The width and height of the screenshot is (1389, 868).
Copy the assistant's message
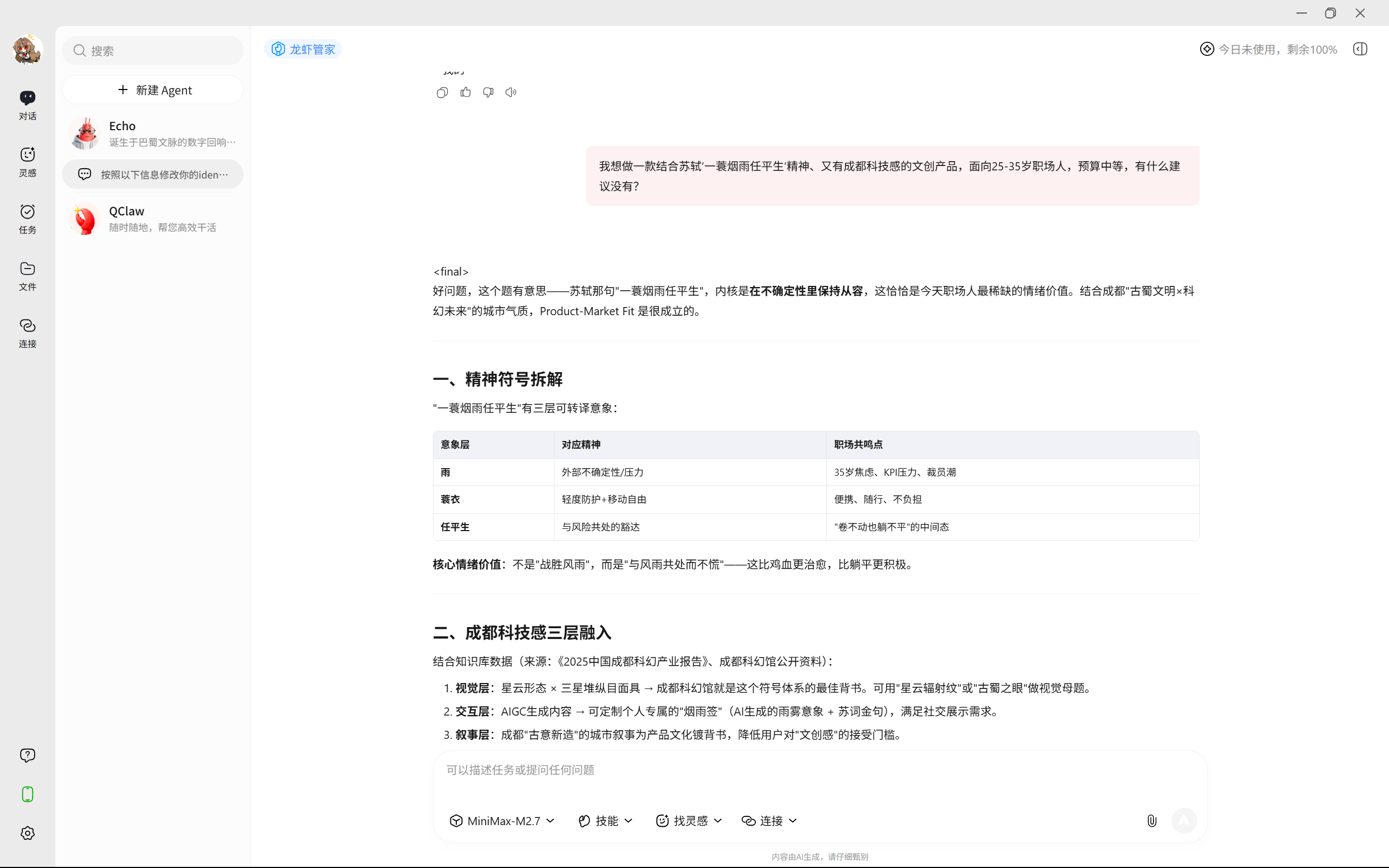pos(441,92)
